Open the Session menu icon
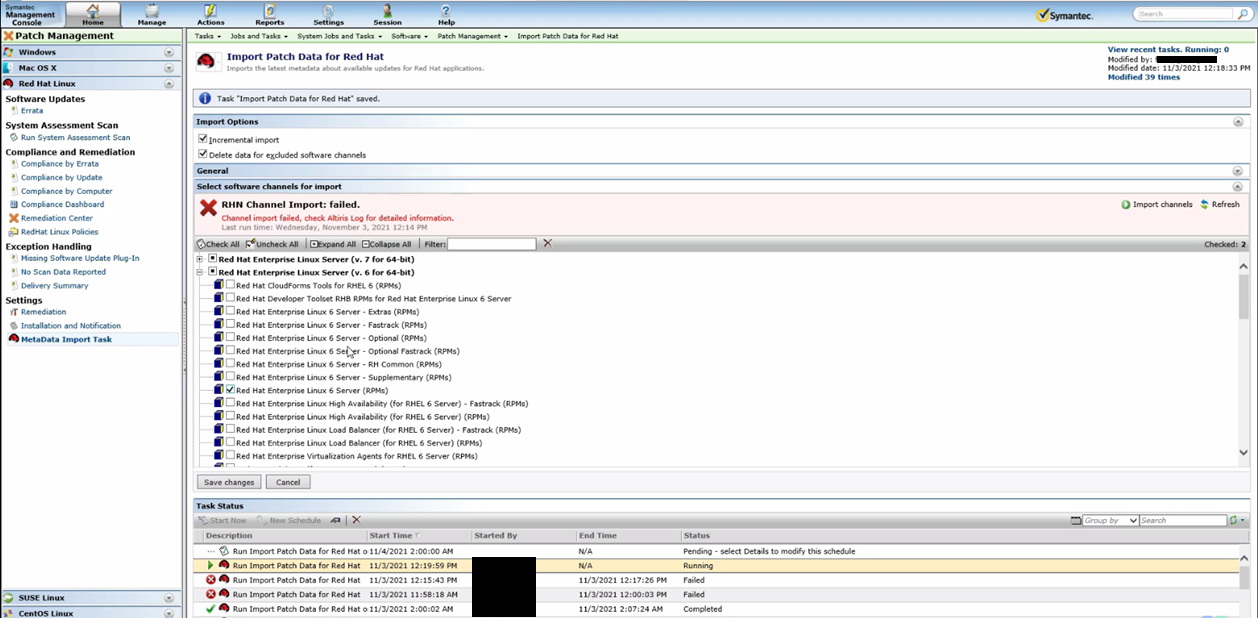1258x618 pixels. pos(387,10)
